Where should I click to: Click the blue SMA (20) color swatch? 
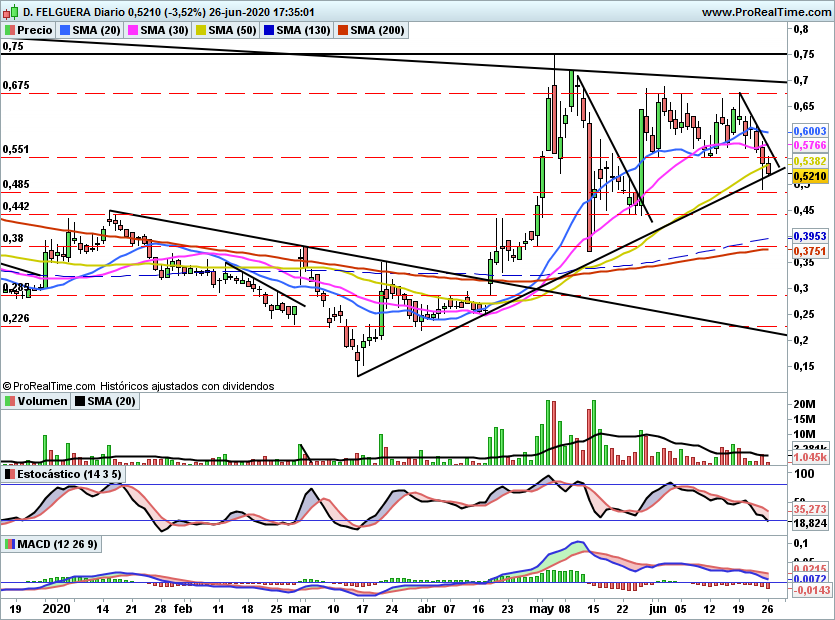65,30
